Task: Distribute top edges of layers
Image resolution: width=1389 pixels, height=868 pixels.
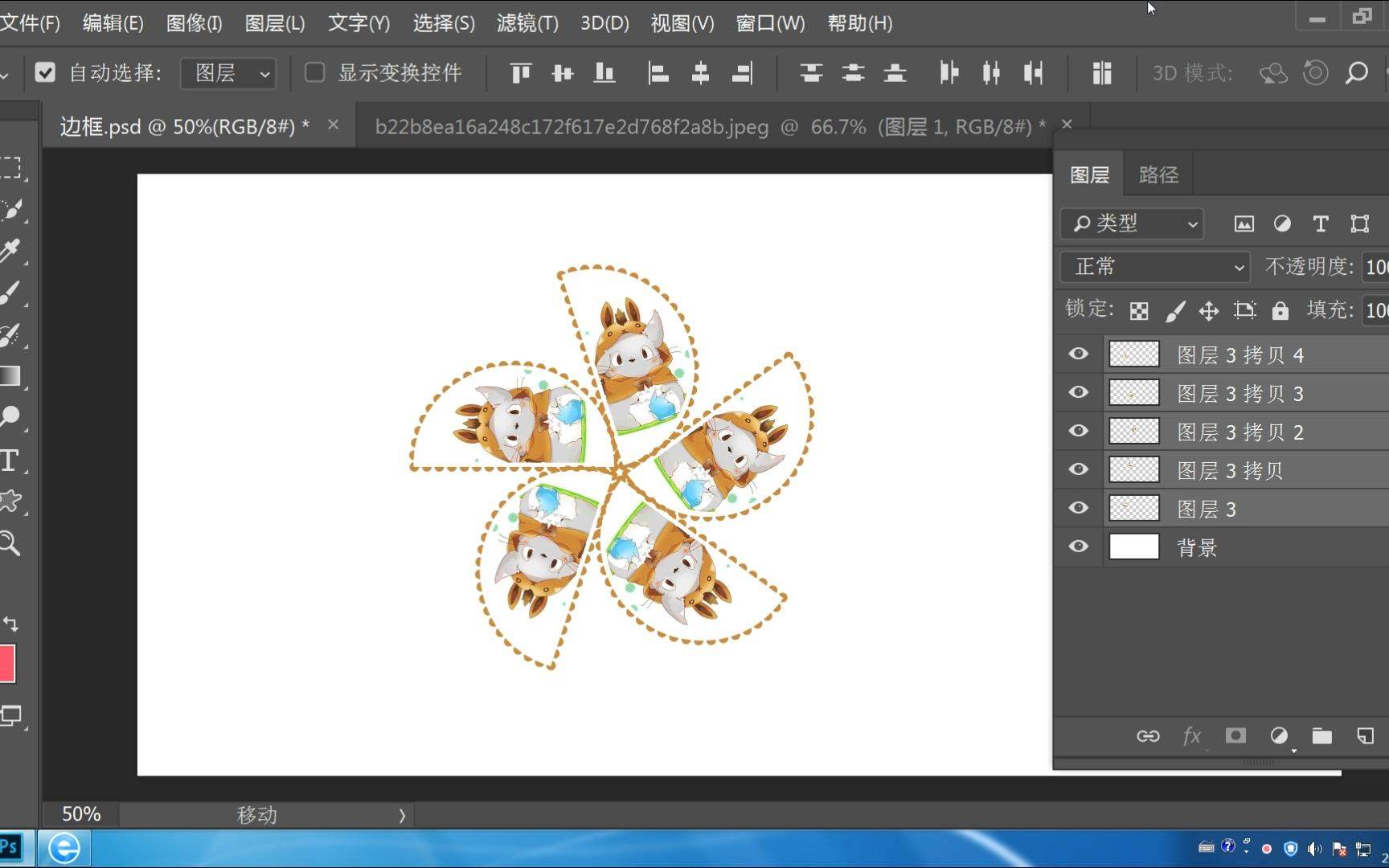Action: point(811,73)
